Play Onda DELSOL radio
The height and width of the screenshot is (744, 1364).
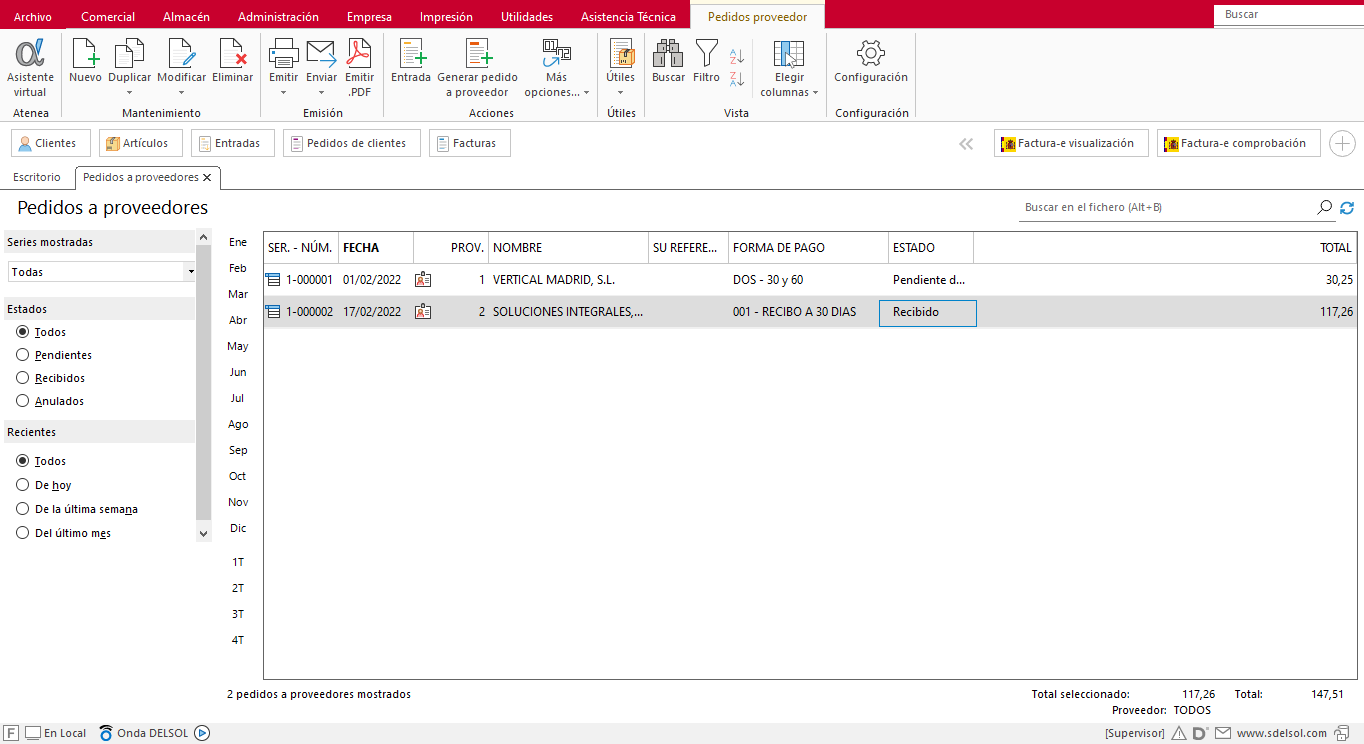tap(202, 733)
